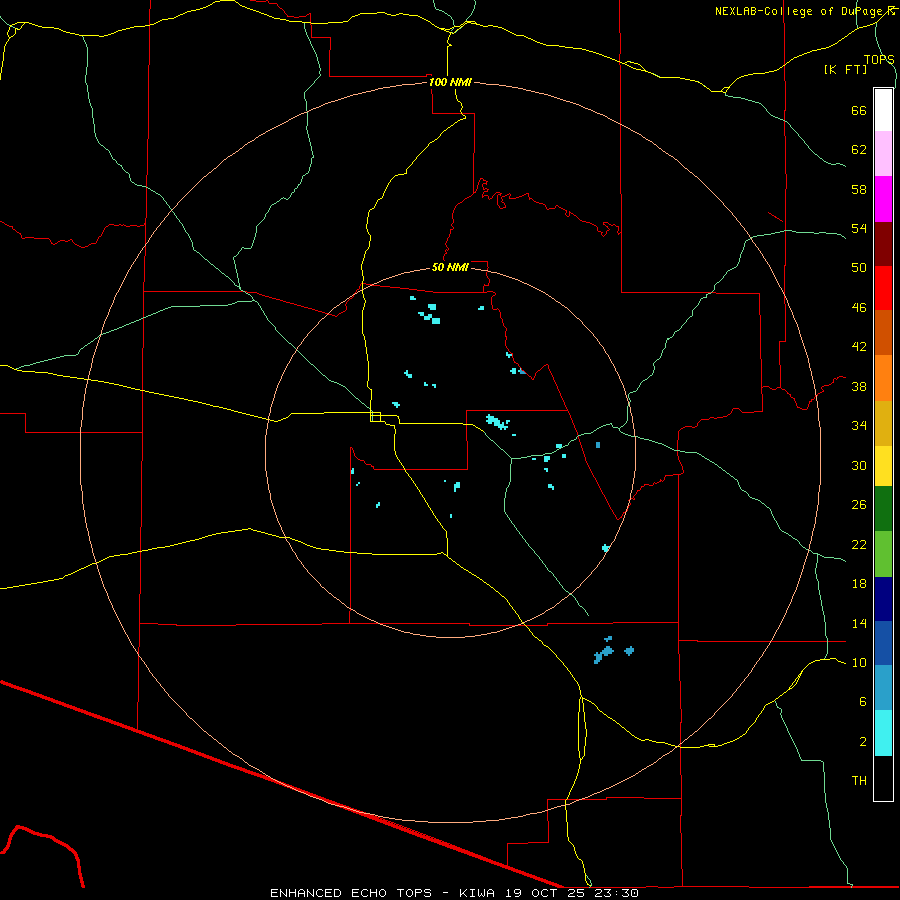Click the legend value '18'
Image resolution: width=900 pixels, height=900 pixels.
pyautogui.click(x=859, y=583)
